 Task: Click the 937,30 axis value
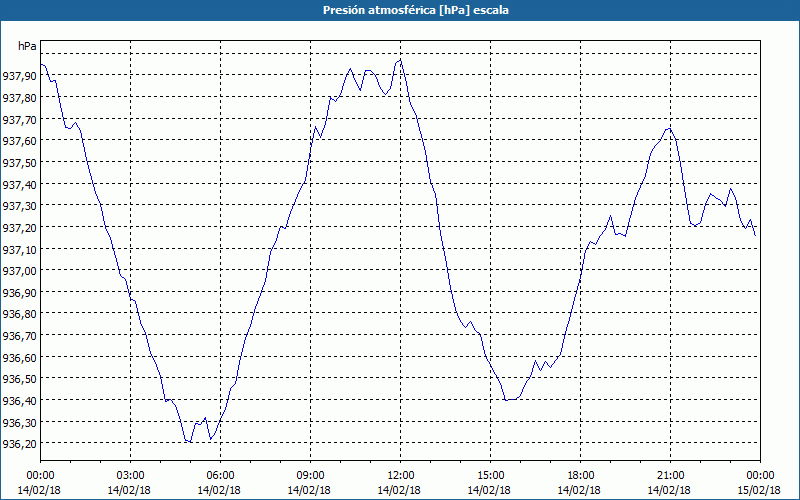pos(19,206)
